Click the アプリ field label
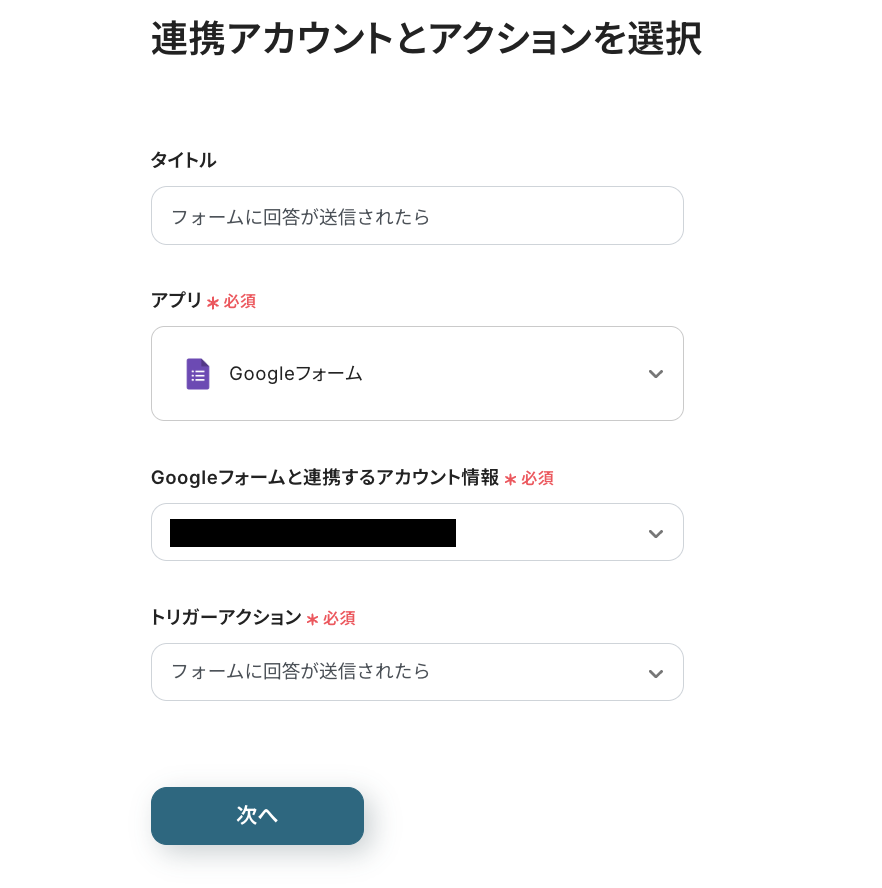Viewport: 882px width, 888px height. click(x=176, y=301)
